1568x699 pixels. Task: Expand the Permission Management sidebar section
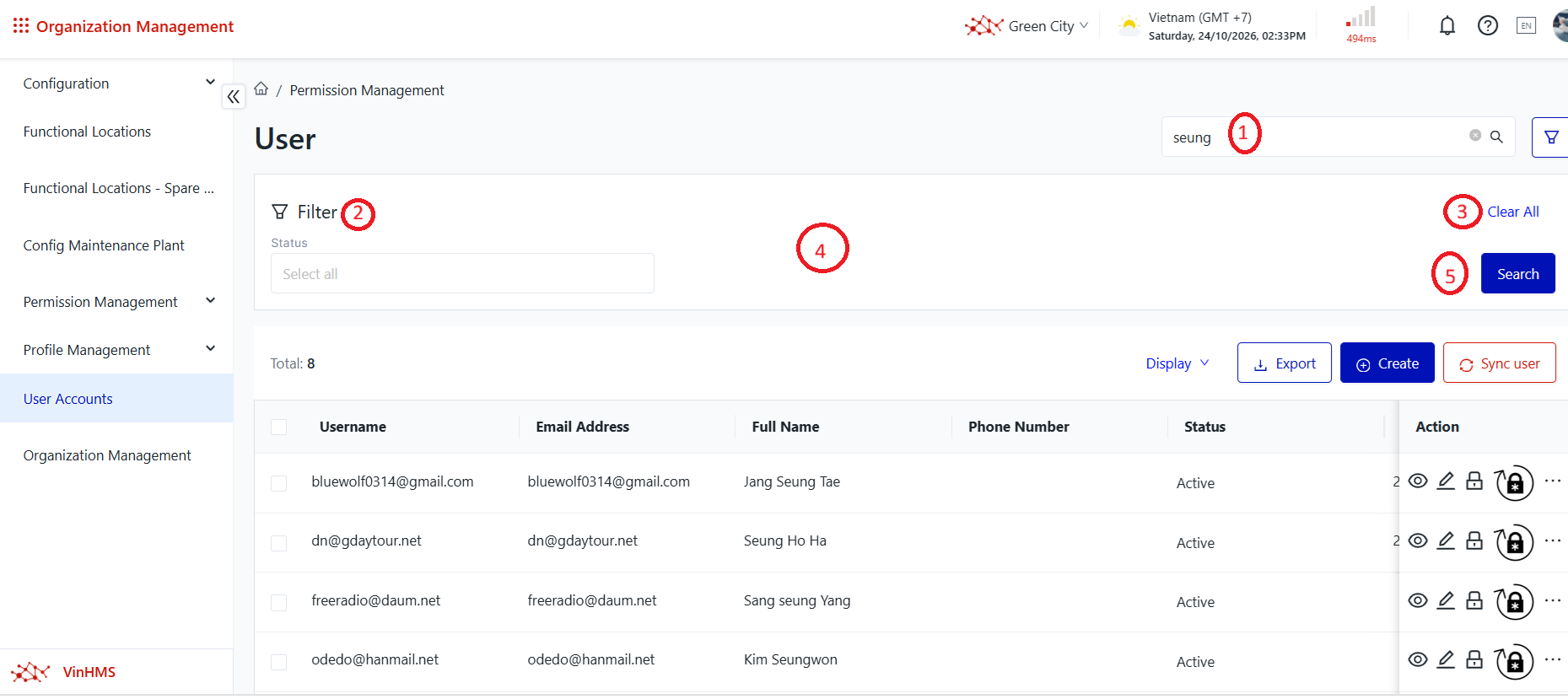(116, 302)
